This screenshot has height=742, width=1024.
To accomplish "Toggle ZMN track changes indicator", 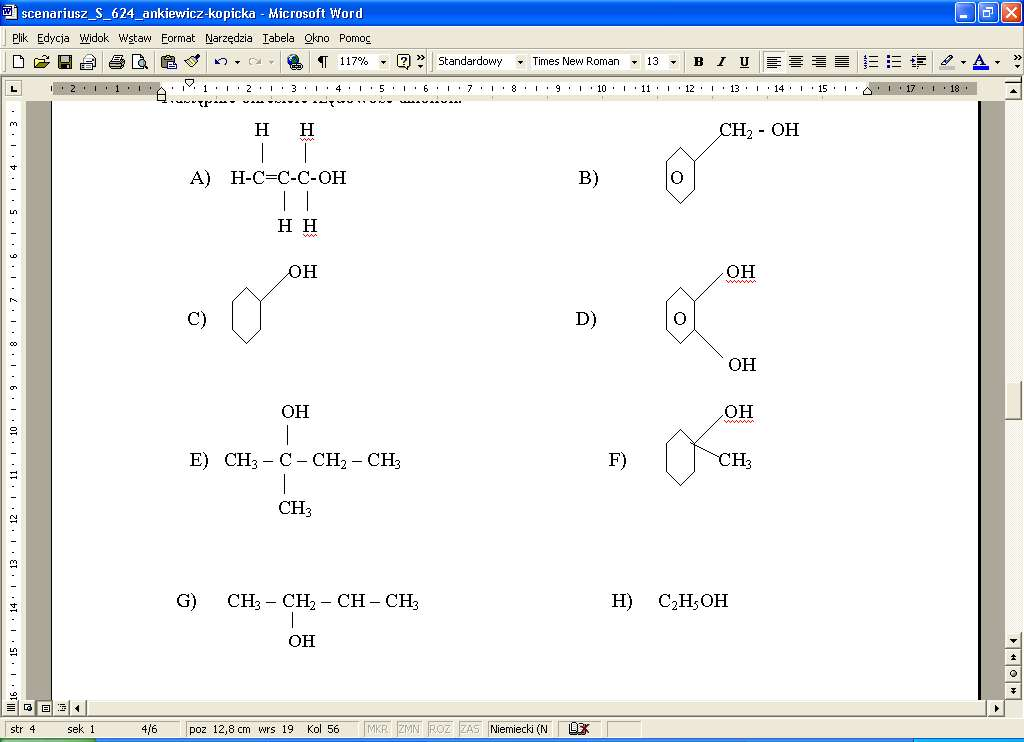I will (409, 729).
